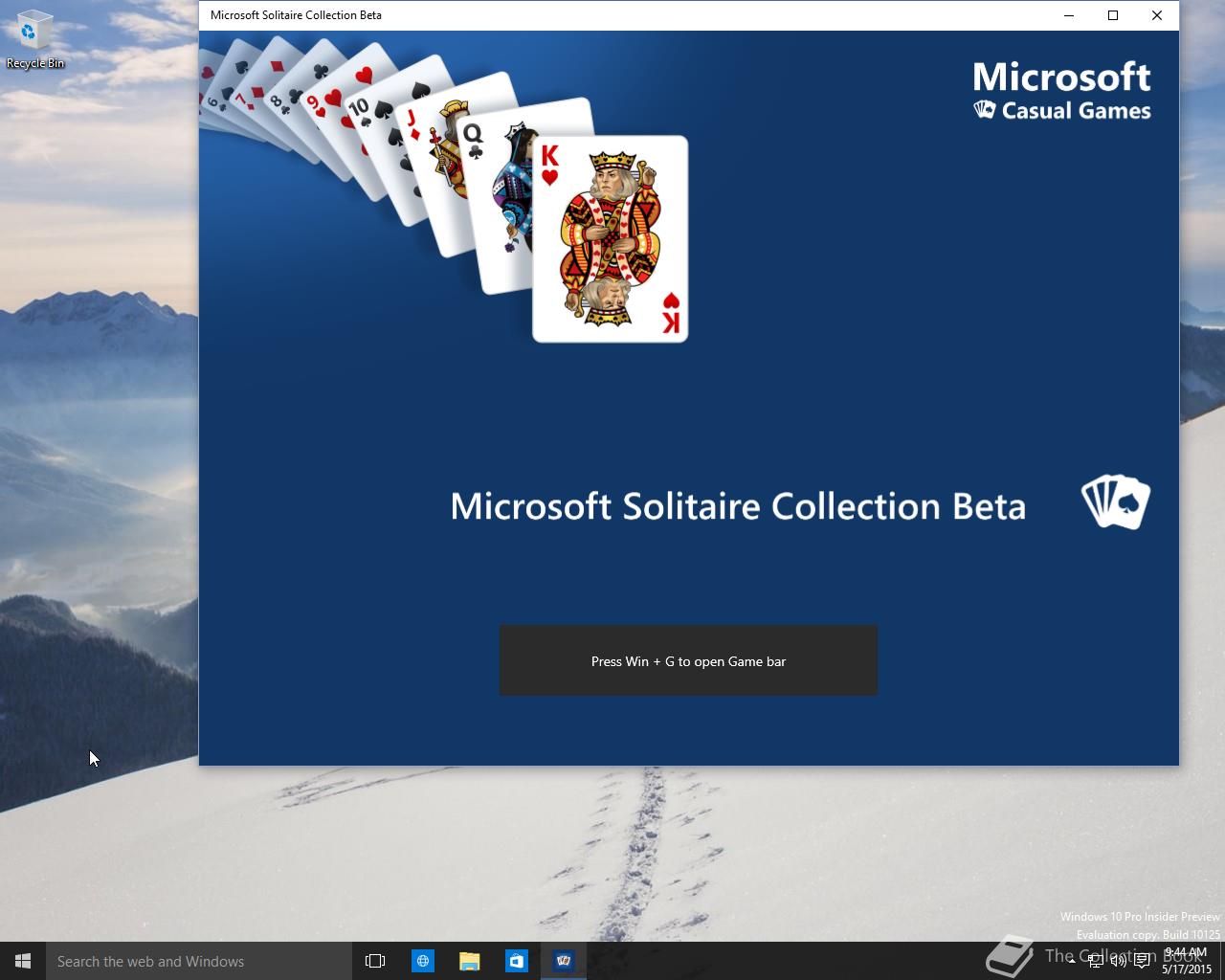
Task: Click the Search the web and Windows box
Action: 199,961
